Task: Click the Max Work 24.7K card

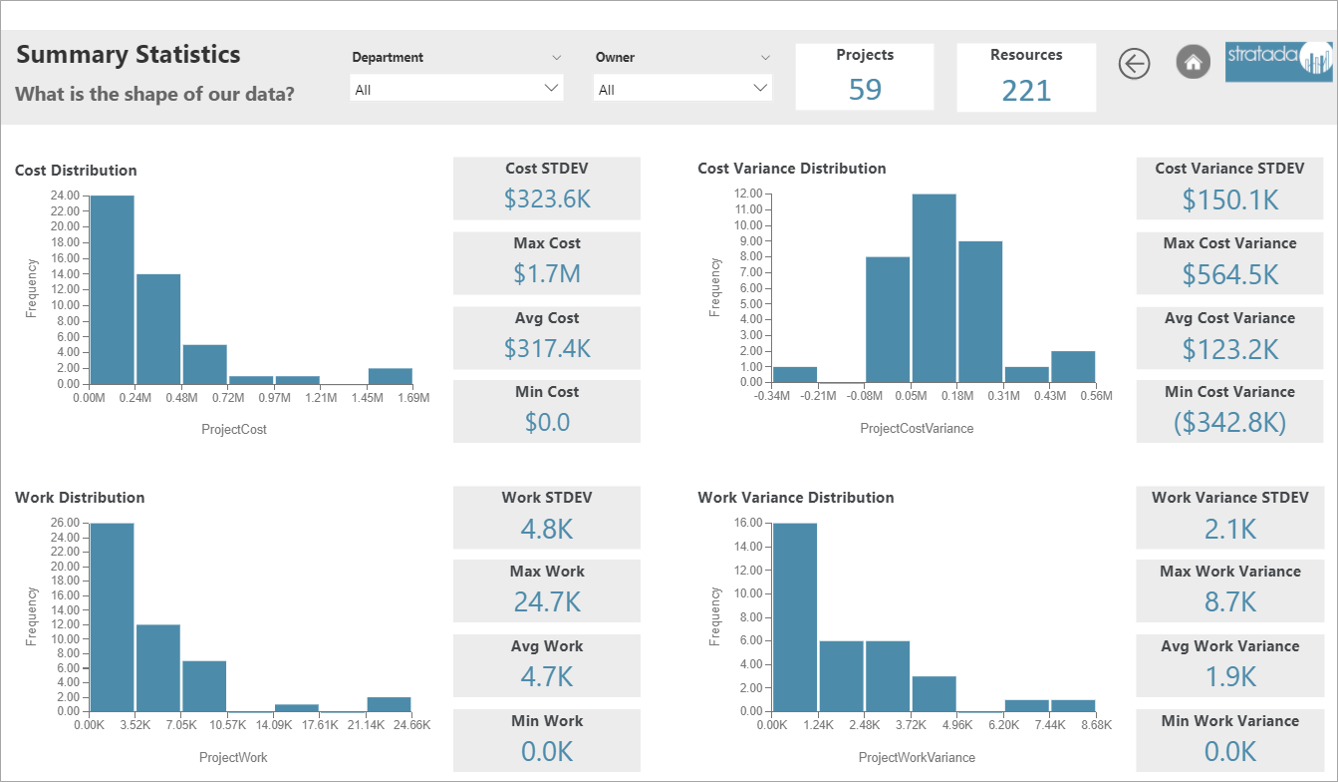Action: [x=546, y=590]
